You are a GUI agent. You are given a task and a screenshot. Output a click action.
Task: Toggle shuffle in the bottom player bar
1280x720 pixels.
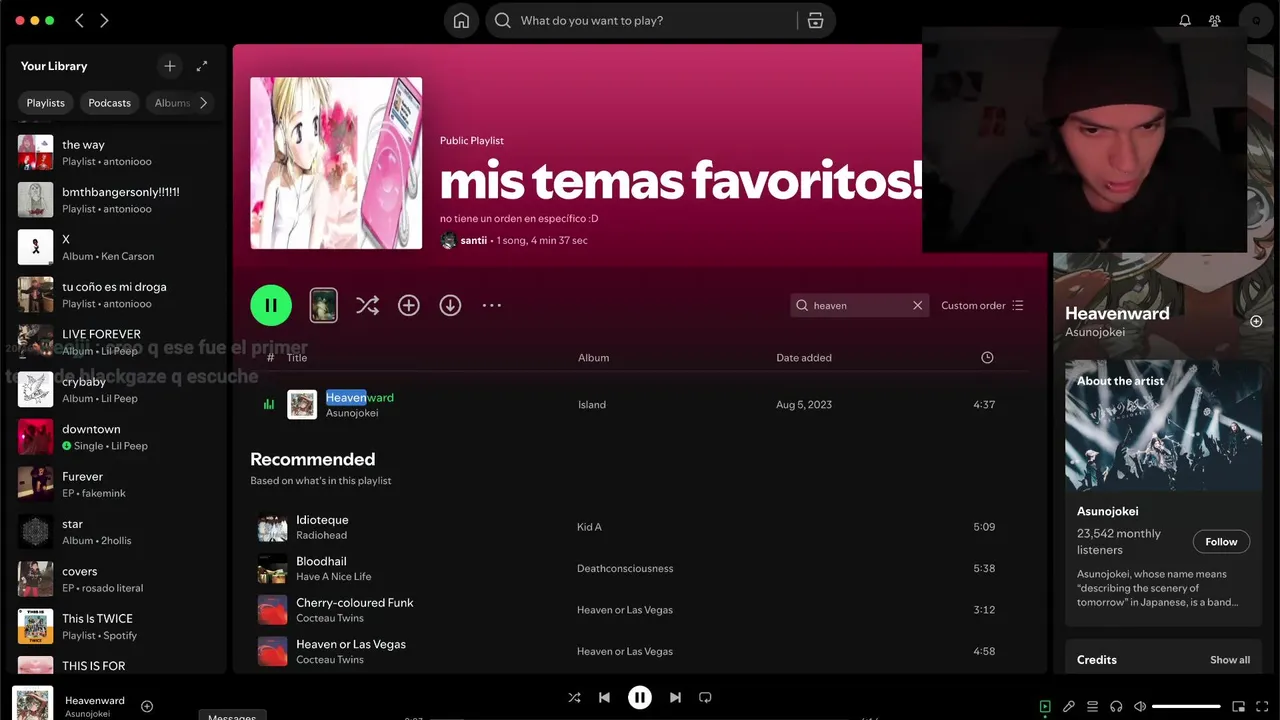click(x=574, y=697)
